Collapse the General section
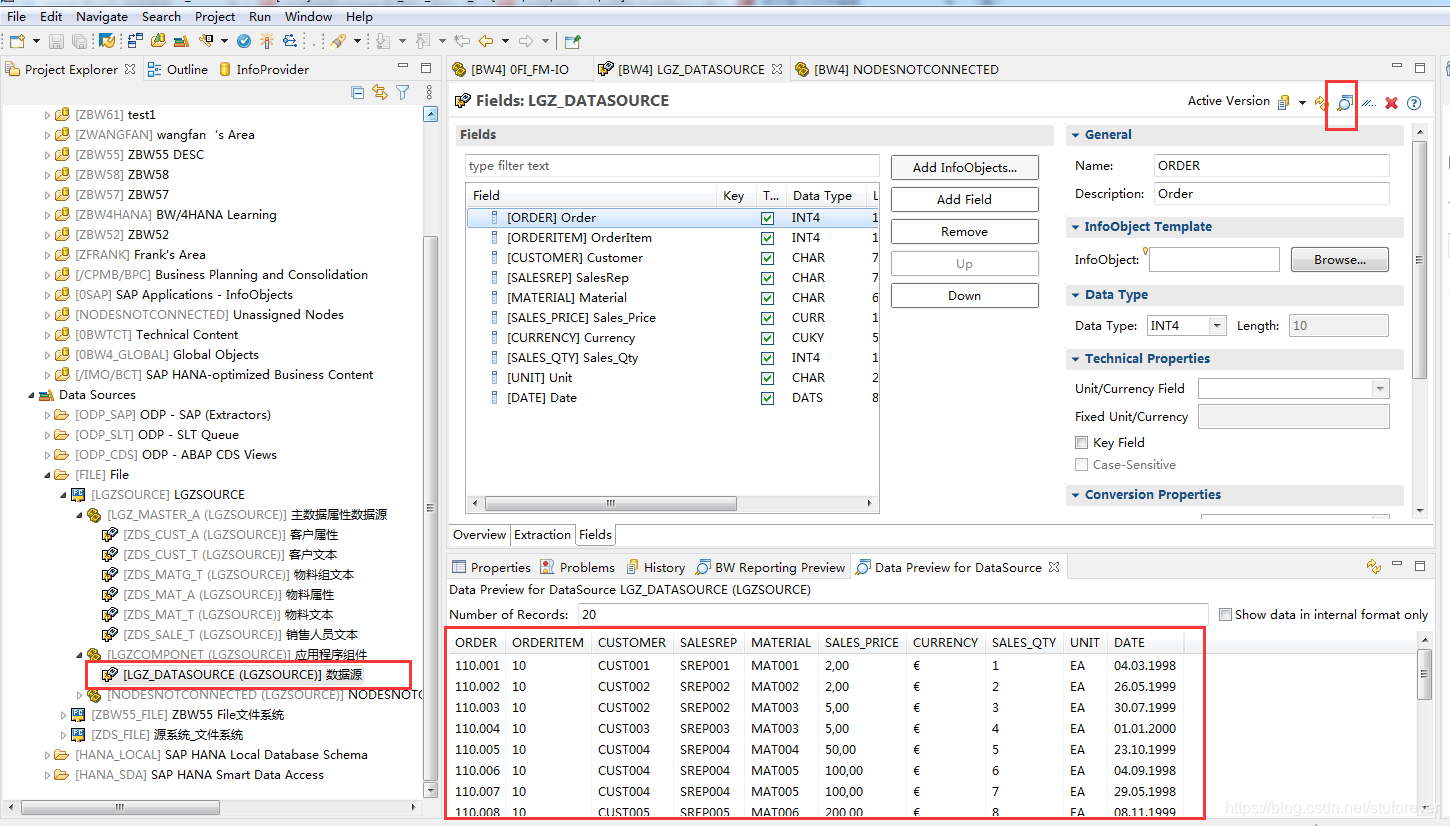Screen dimensions: 1450x826 point(1075,134)
